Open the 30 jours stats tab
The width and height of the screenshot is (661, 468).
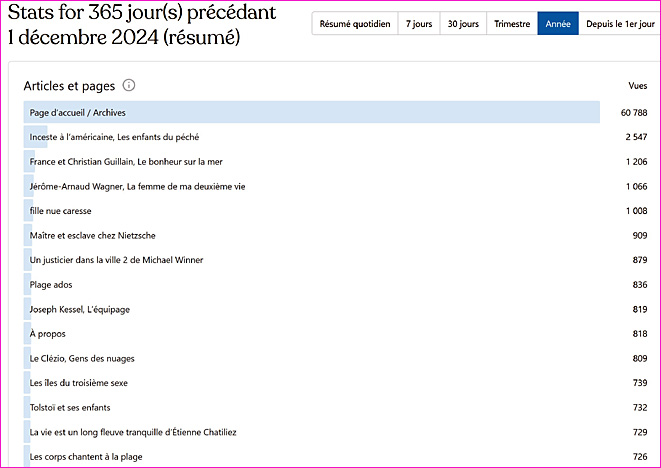pyautogui.click(x=462, y=24)
